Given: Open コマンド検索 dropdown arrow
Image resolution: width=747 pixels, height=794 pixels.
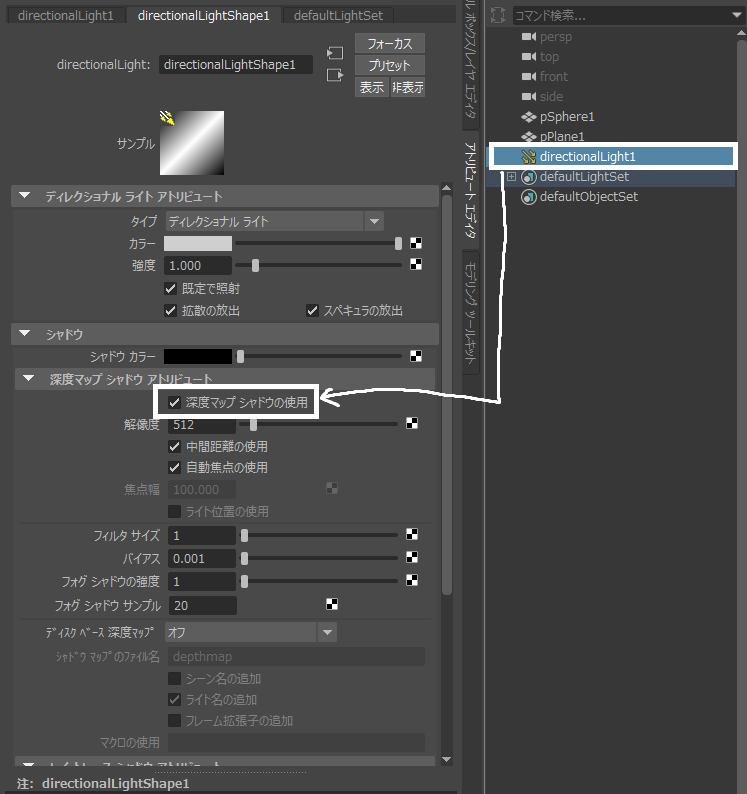Looking at the screenshot, I should (737, 15).
